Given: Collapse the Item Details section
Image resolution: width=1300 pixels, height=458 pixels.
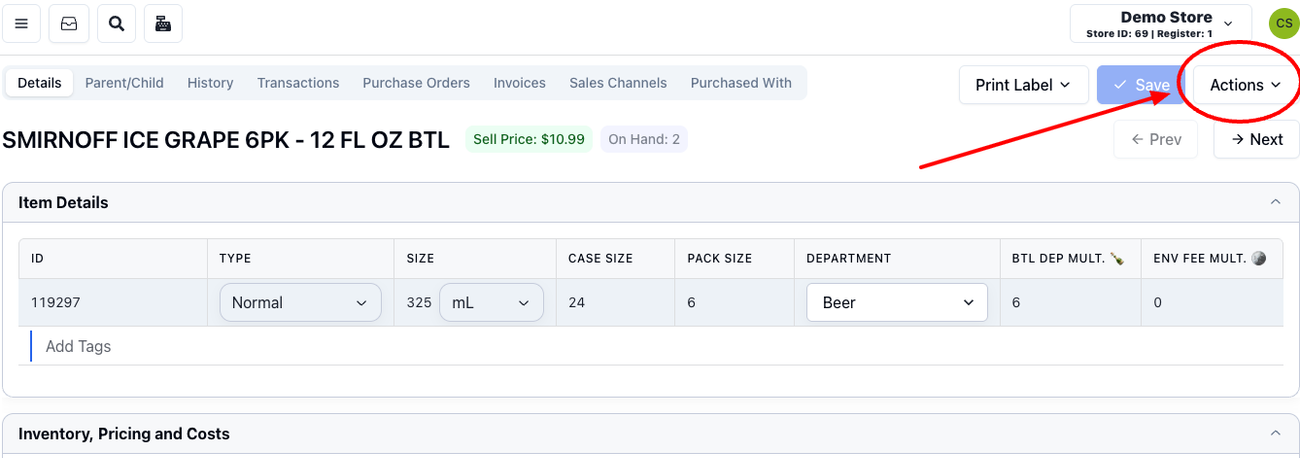Looking at the screenshot, I should 1275,202.
